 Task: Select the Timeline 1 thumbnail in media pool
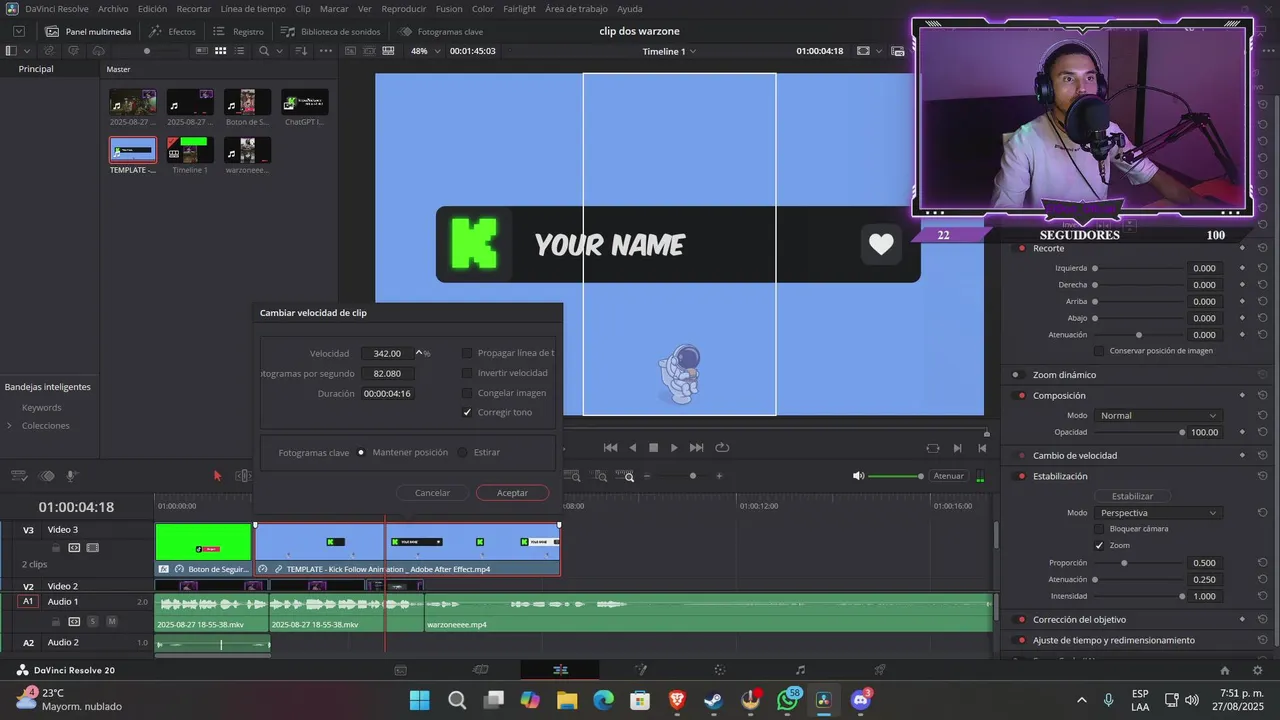pos(190,150)
